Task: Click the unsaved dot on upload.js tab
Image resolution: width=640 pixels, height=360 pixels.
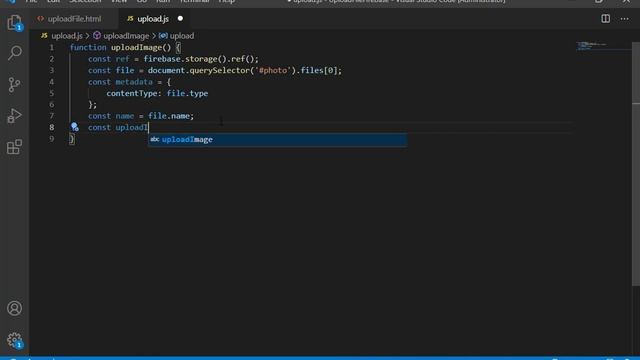Action: [x=180, y=18]
